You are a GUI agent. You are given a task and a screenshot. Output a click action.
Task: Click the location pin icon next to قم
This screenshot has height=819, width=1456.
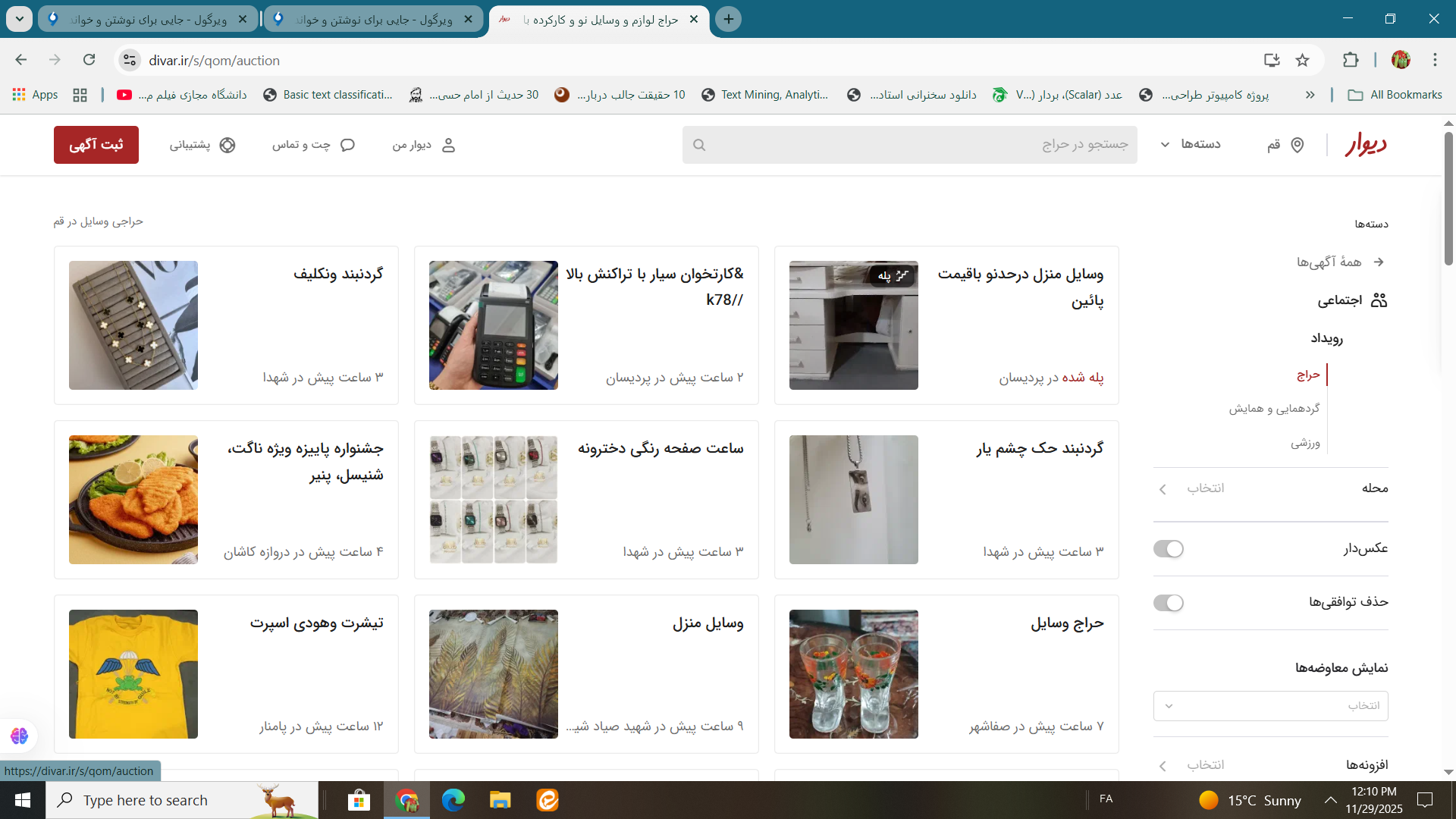(1297, 144)
